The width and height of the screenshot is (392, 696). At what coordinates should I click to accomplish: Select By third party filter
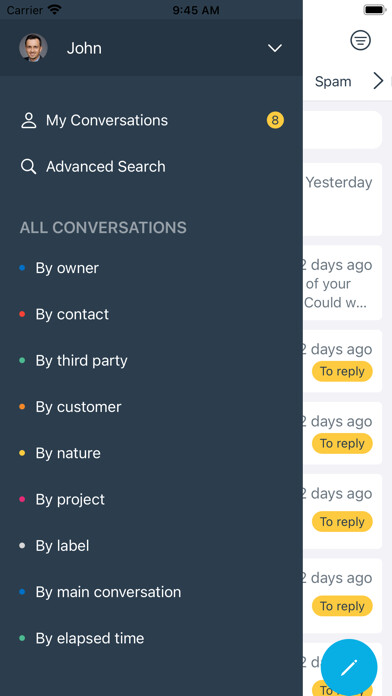(x=82, y=361)
